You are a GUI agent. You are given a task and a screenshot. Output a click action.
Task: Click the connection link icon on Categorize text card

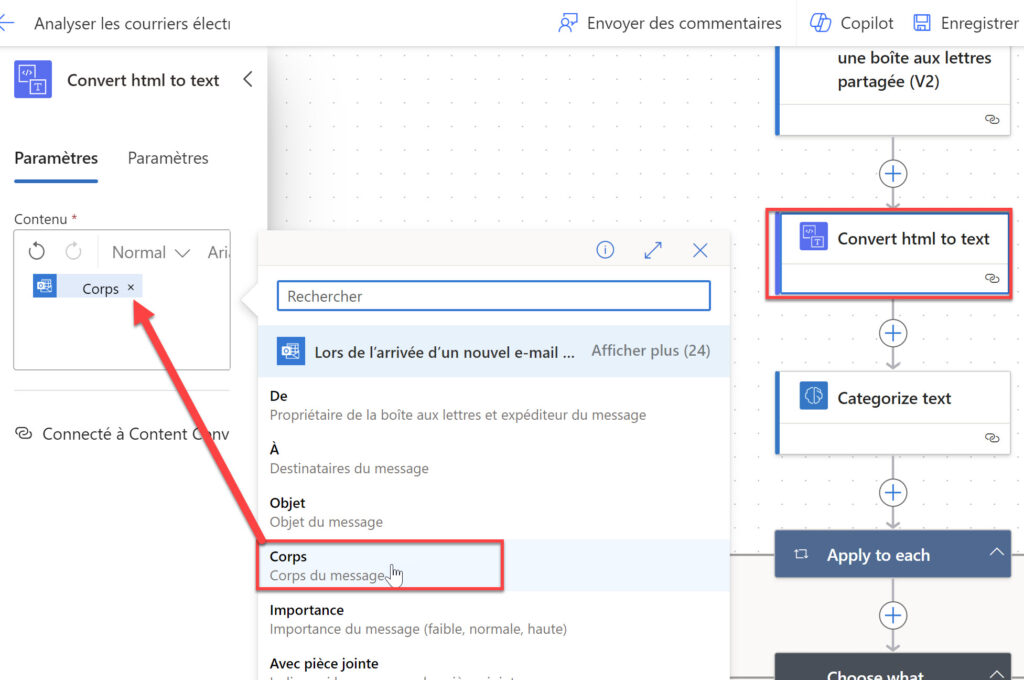click(x=991, y=437)
